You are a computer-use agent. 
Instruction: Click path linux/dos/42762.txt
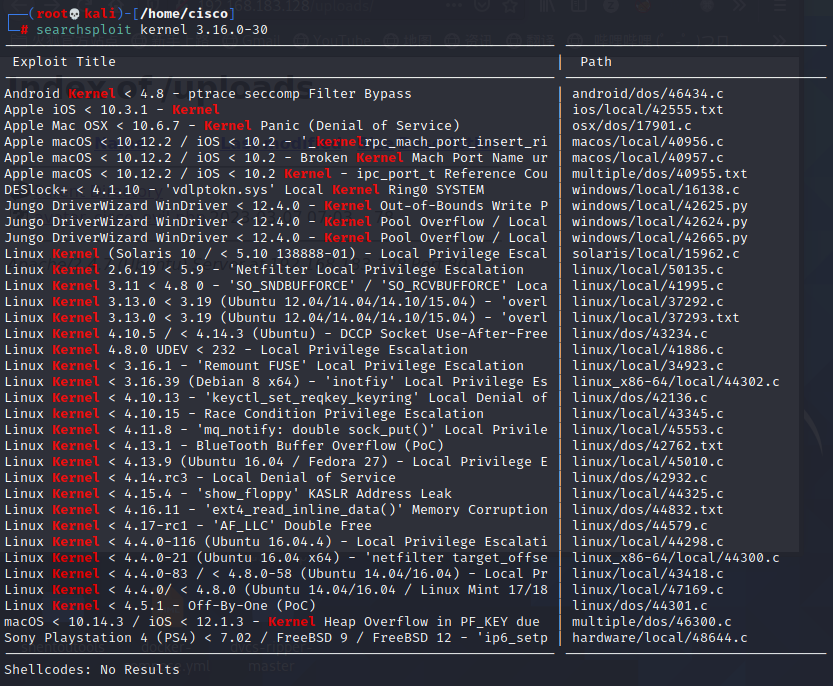pyautogui.click(x=648, y=445)
